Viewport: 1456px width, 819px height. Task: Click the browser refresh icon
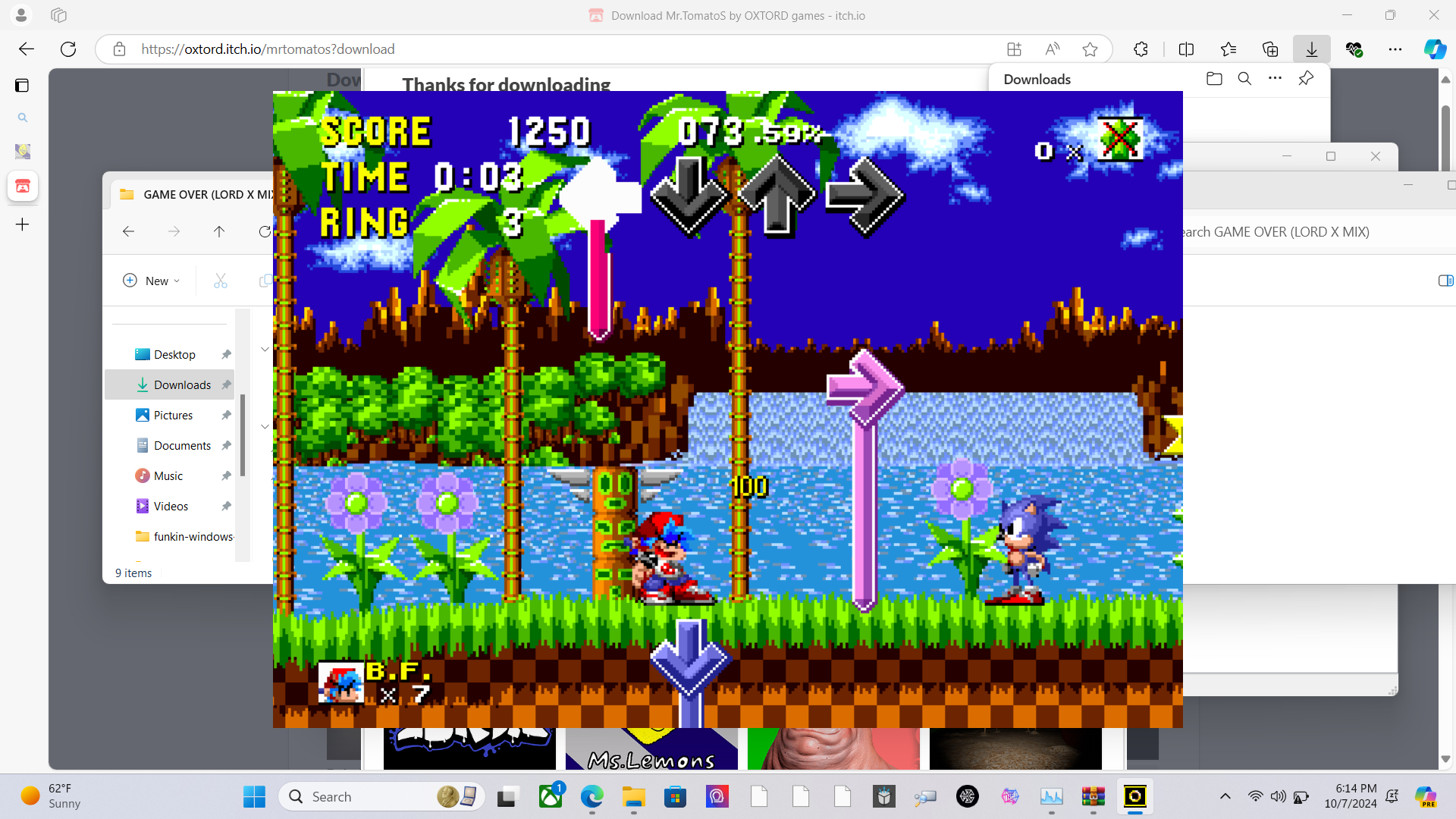pyautogui.click(x=68, y=49)
